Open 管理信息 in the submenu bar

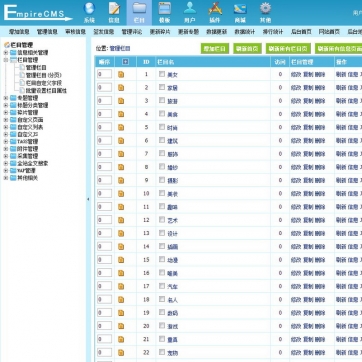point(47,32)
